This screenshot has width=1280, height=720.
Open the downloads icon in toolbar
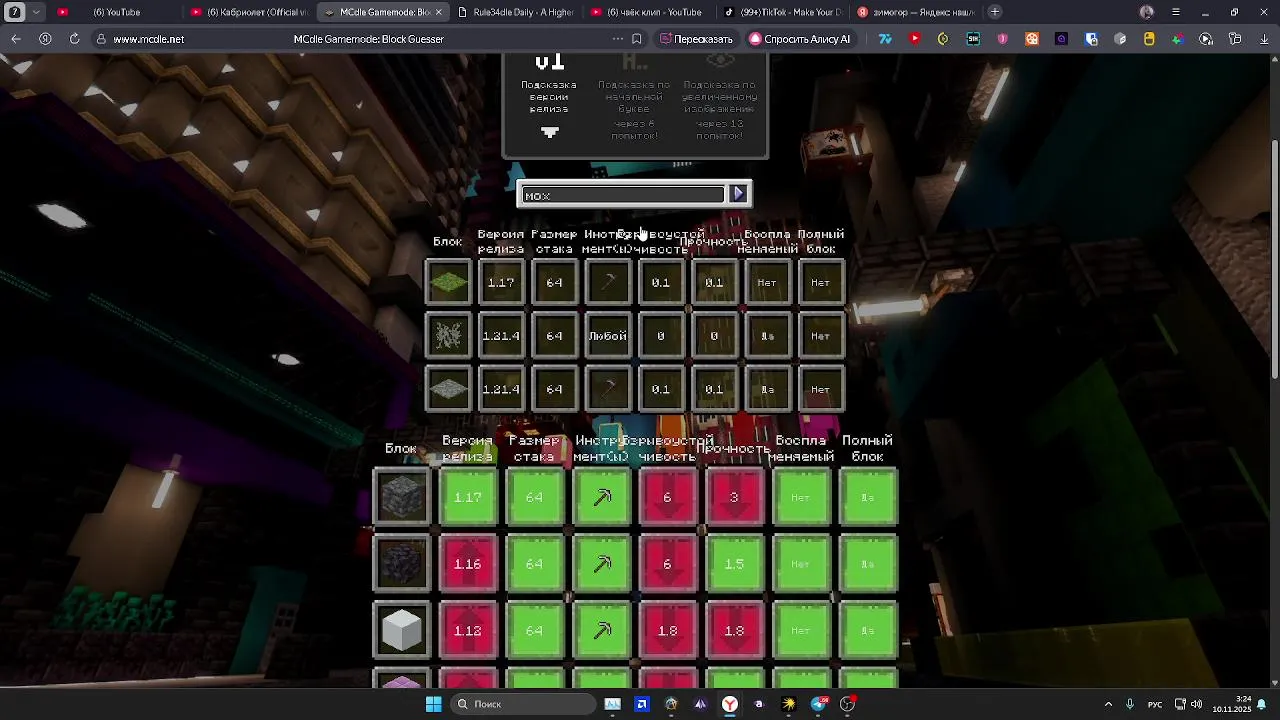click(x=1264, y=39)
